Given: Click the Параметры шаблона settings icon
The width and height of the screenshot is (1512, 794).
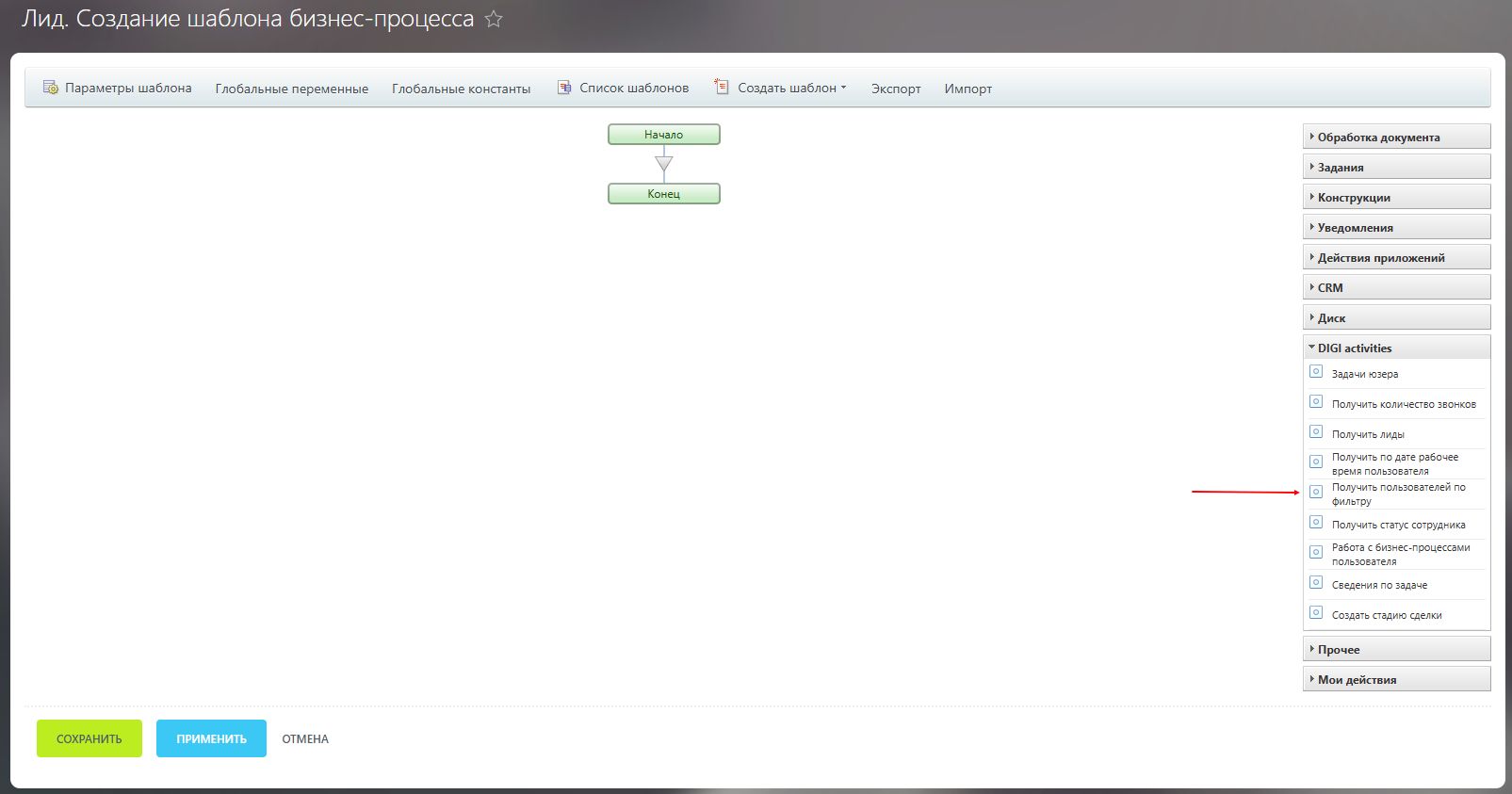Looking at the screenshot, I should (x=51, y=88).
